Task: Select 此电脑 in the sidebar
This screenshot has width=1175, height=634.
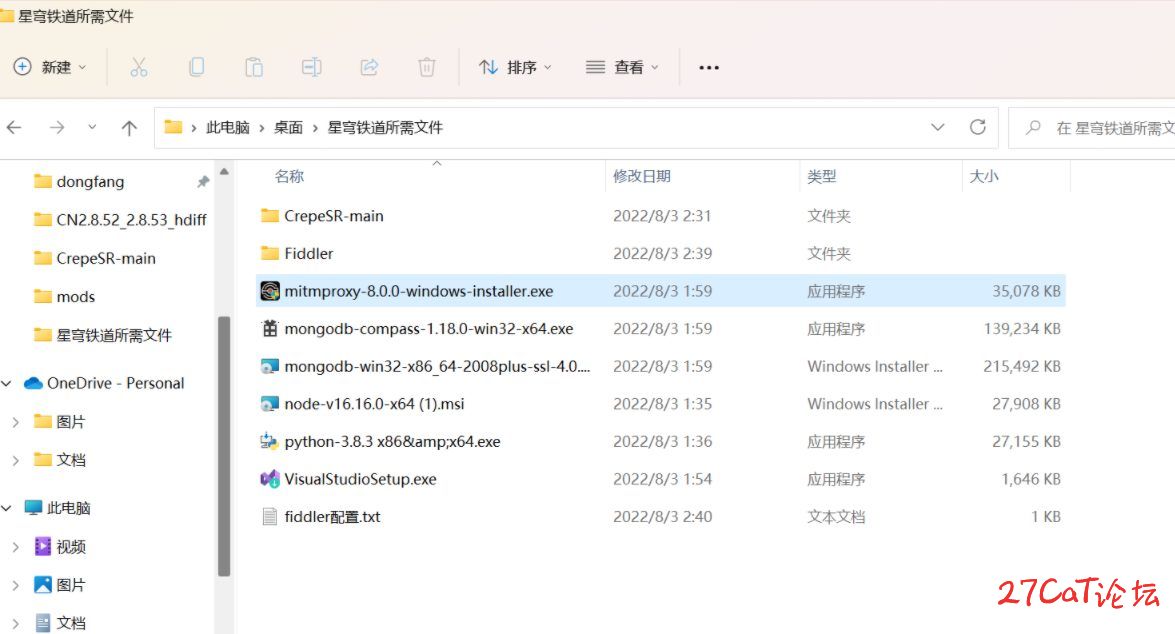Action: coord(57,508)
